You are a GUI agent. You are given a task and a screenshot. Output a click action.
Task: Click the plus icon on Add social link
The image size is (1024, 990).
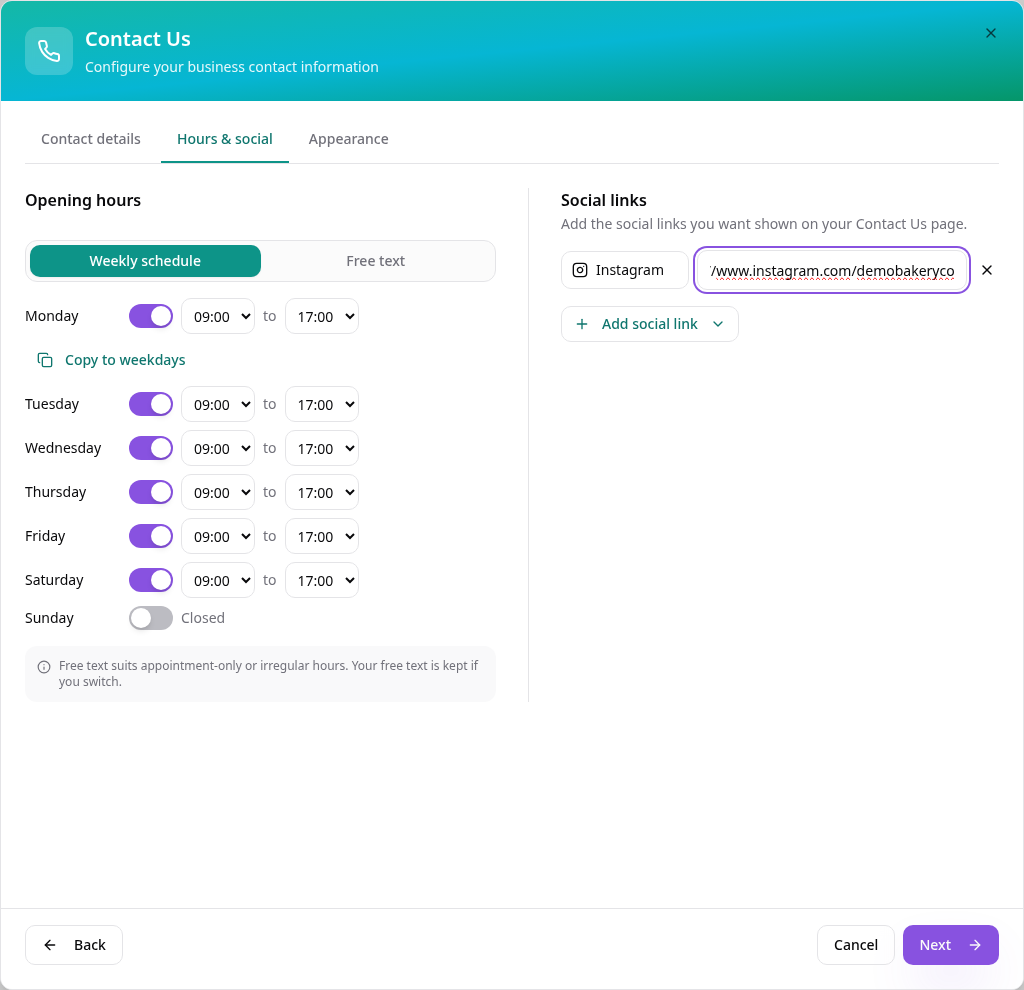[x=582, y=324]
